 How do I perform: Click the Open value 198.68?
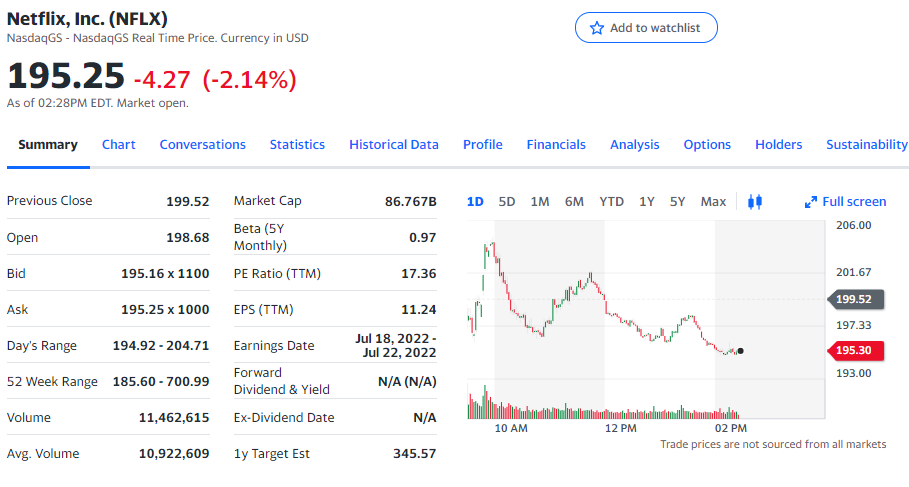click(x=187, y=237)
